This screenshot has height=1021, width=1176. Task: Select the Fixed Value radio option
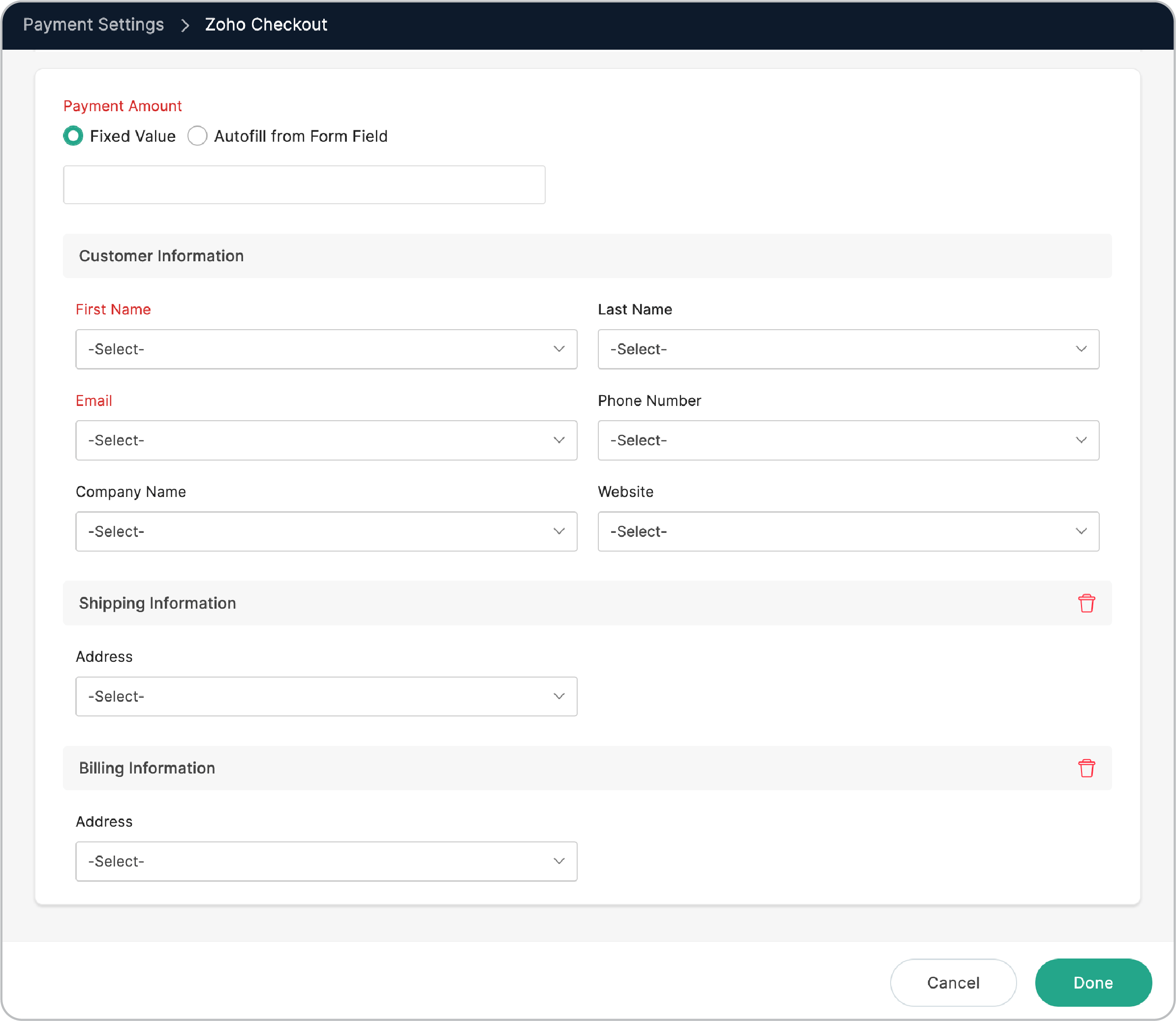click(x=73, y=136)
